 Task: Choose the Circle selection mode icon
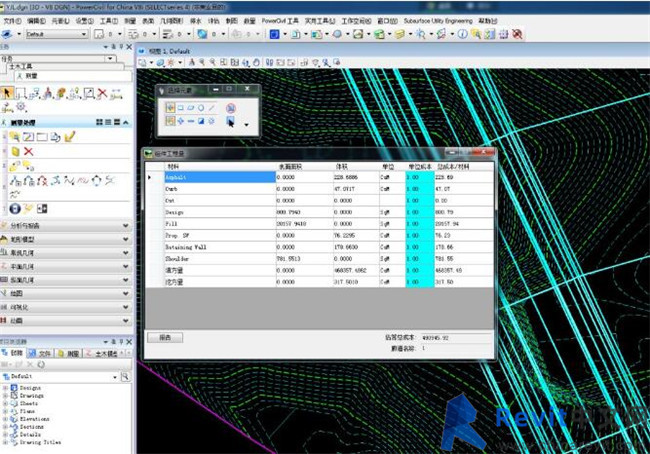pos(201,108)
